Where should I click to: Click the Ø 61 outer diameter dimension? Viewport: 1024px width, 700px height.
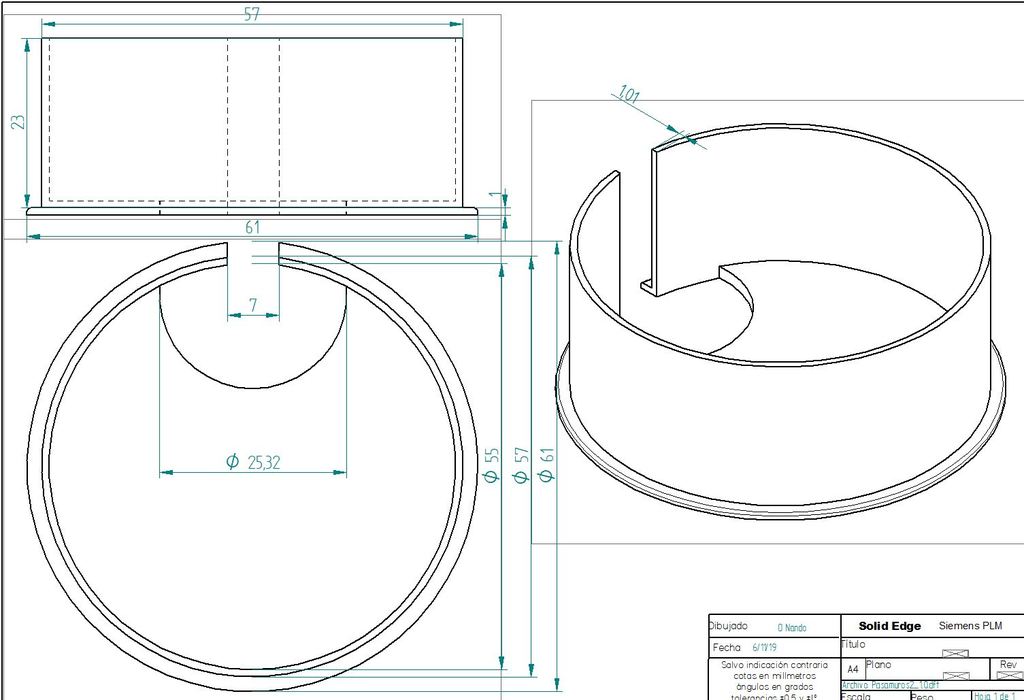click(x=546, y=465)
